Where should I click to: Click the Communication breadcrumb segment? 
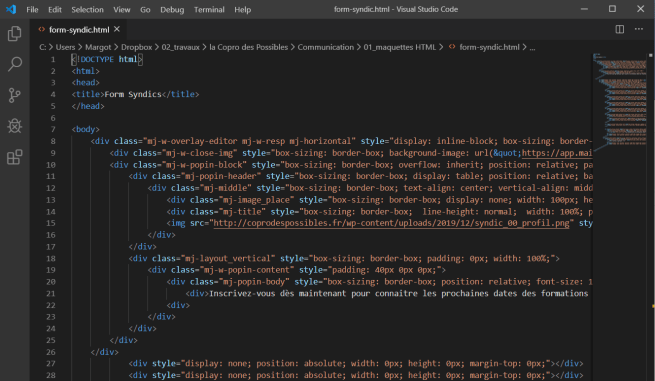click(325, 47)
